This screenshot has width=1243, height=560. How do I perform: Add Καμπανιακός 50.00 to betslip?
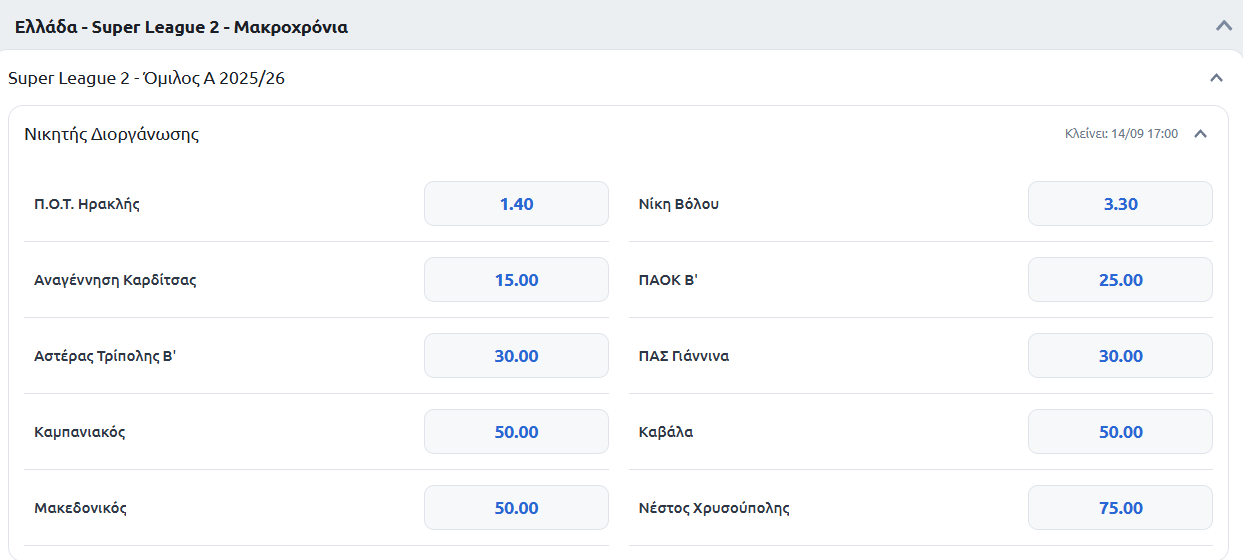516,432
